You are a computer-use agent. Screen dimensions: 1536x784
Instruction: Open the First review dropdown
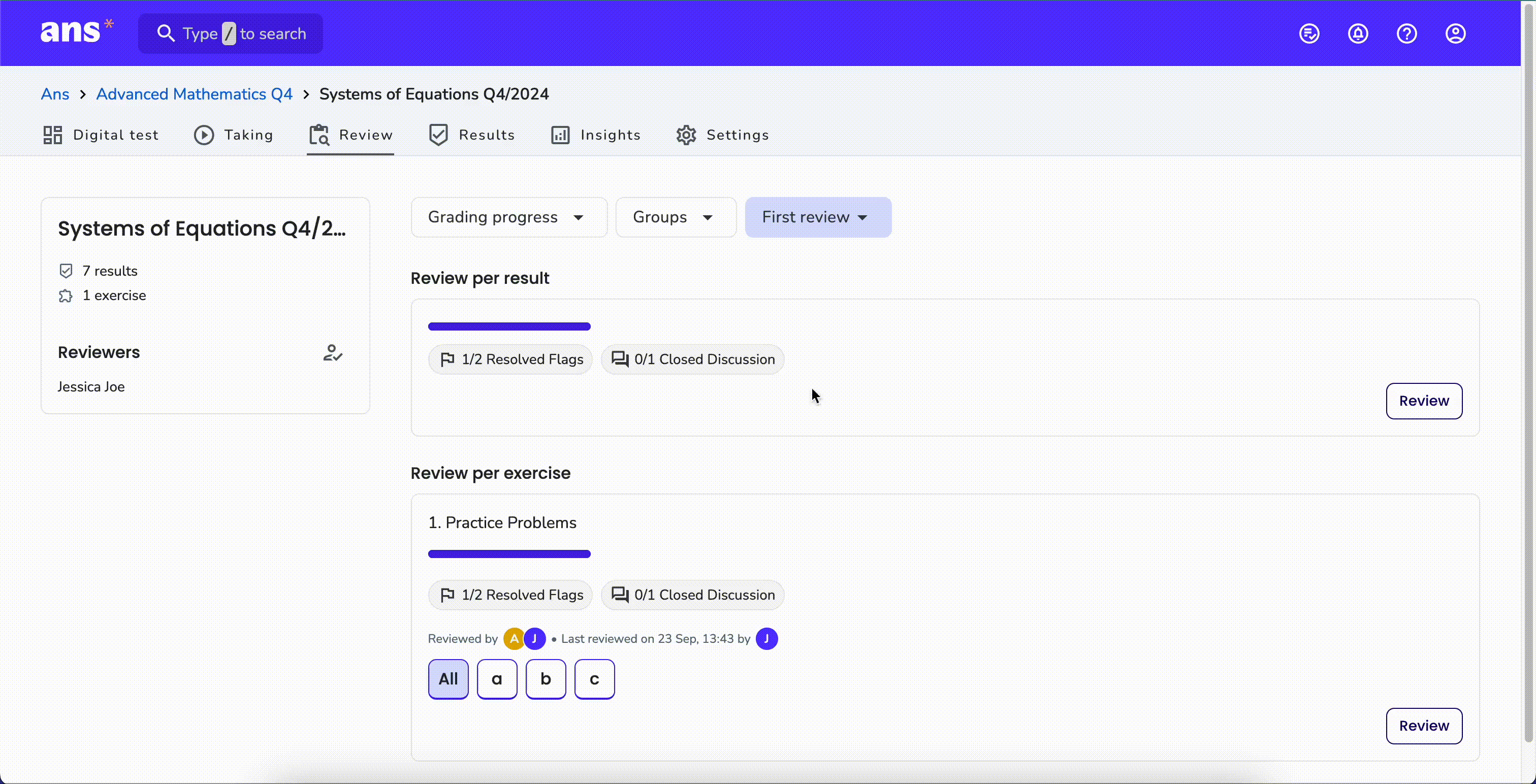point(818,217)
